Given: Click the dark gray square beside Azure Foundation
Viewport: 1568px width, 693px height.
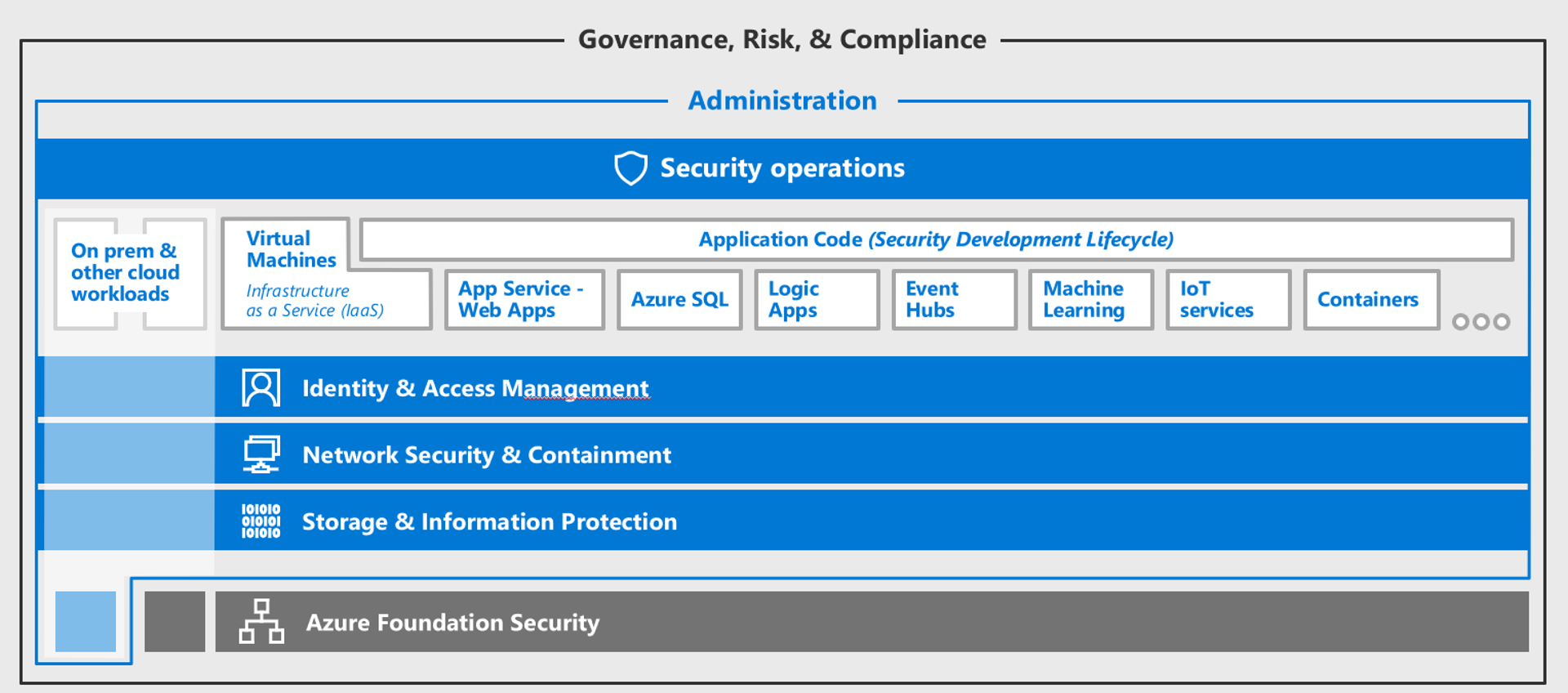Looking at the screenshot, I should [175, 621].
